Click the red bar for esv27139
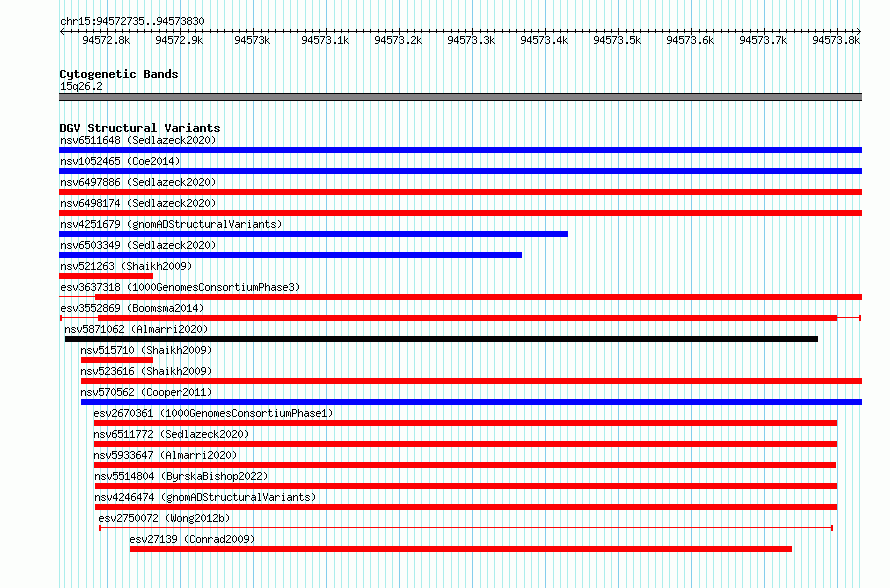 461,549
